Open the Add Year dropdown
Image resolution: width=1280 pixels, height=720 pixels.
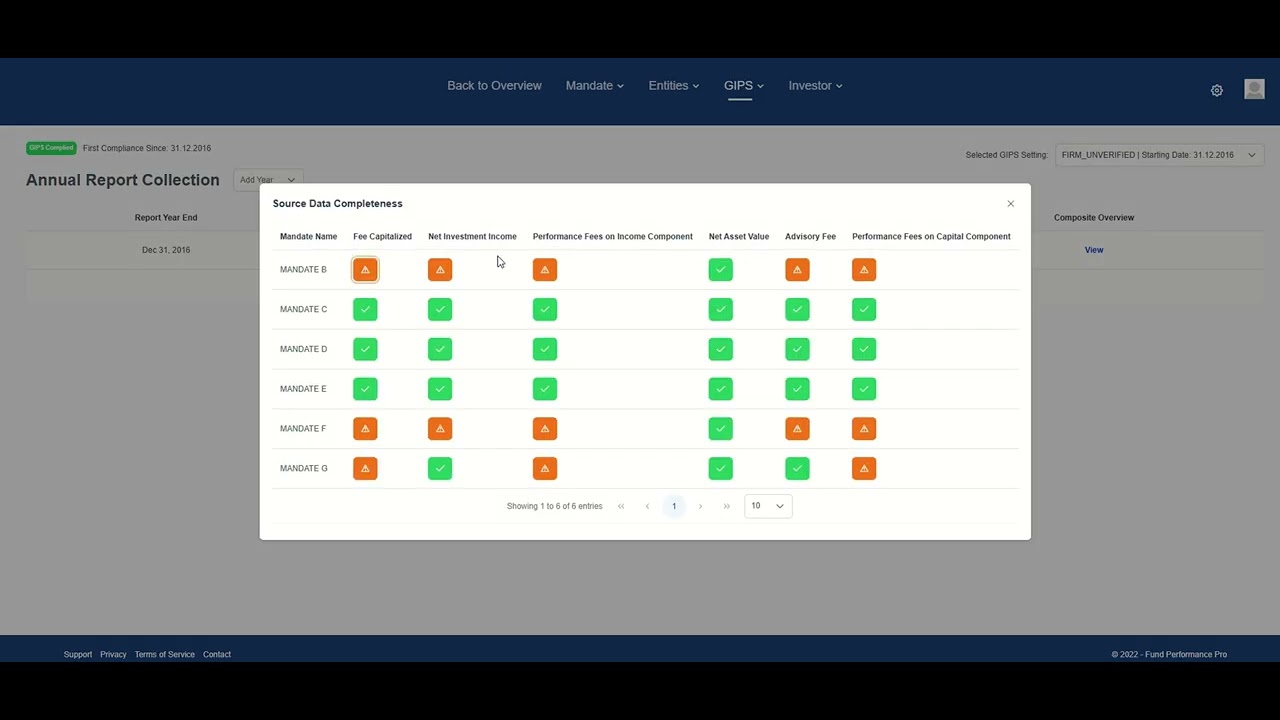268,180
